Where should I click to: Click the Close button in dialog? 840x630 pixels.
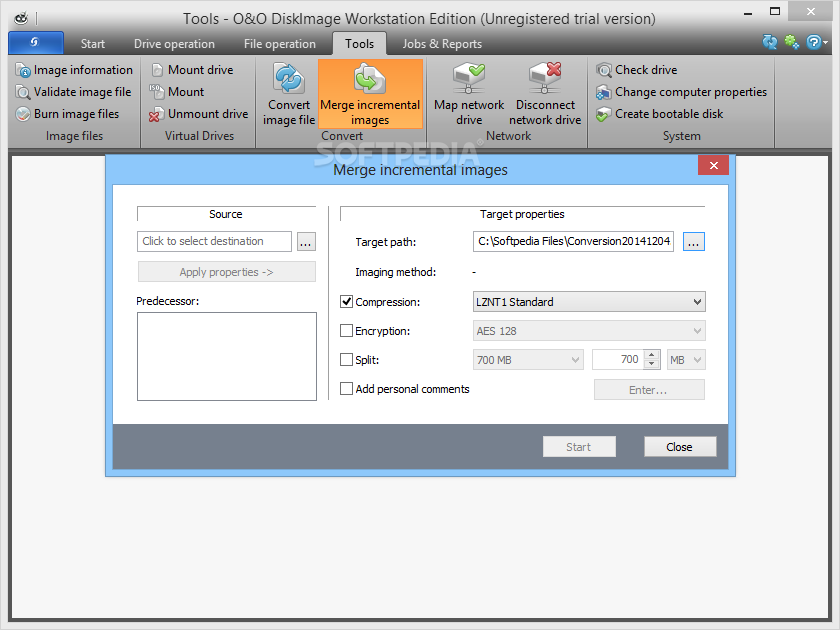[680, 447]
